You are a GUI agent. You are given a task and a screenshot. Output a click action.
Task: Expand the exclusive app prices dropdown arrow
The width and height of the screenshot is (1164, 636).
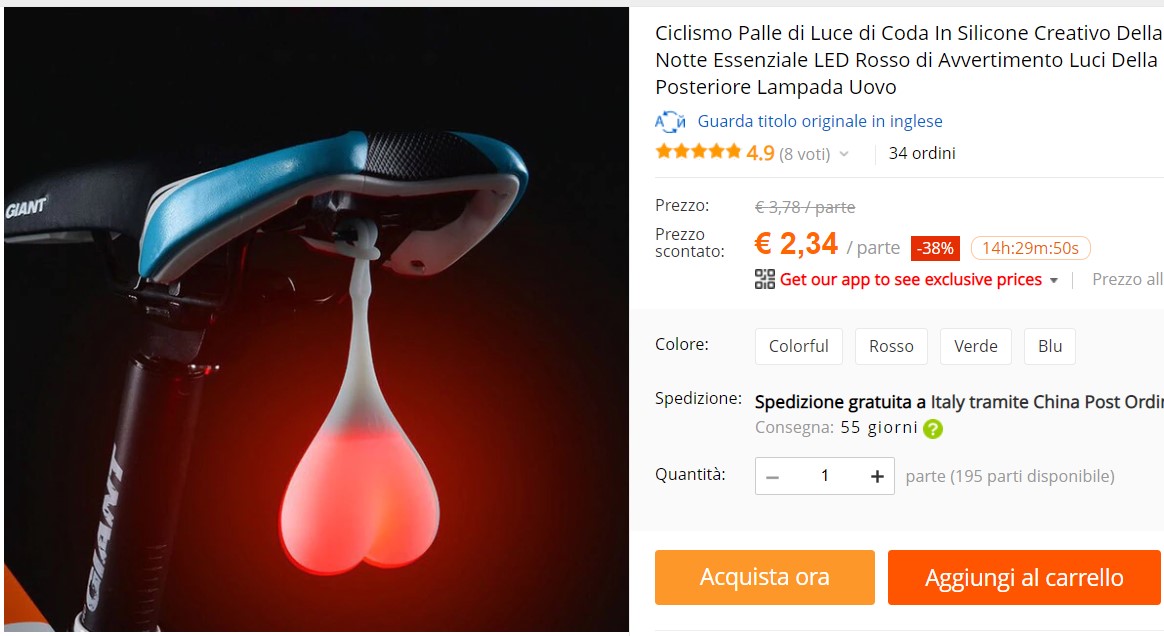pyautogui.click(x=1053, y=281)
